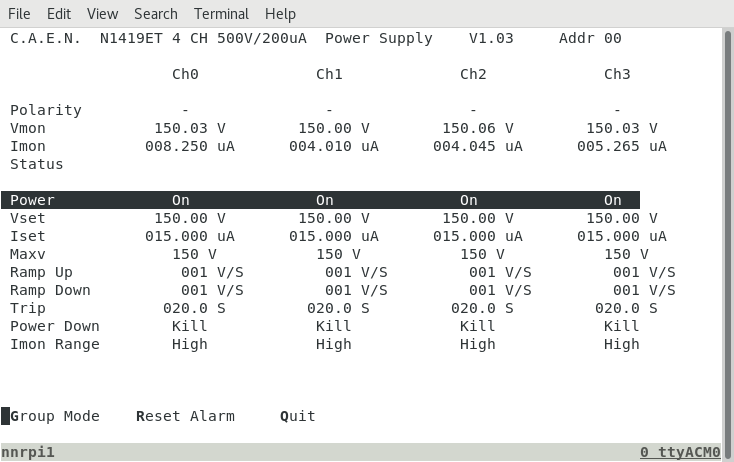The height and width of the screenshot is (462, 734).
Task: Open the File menu
Action: click(x=19, y=14)
